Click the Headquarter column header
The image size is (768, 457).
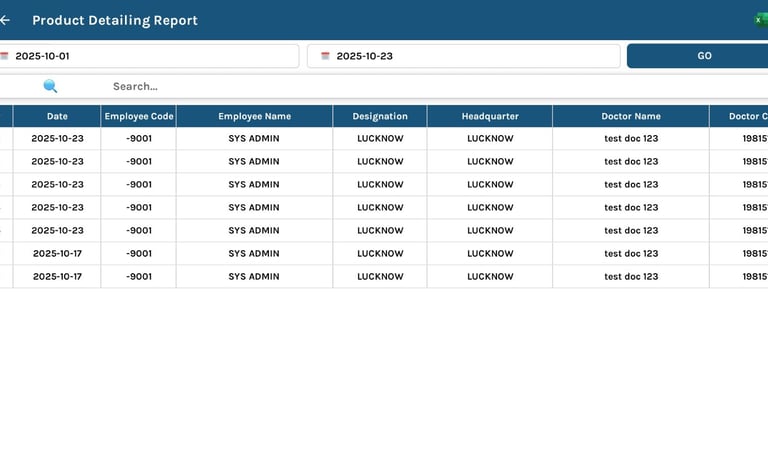click(x=490, y=116)
